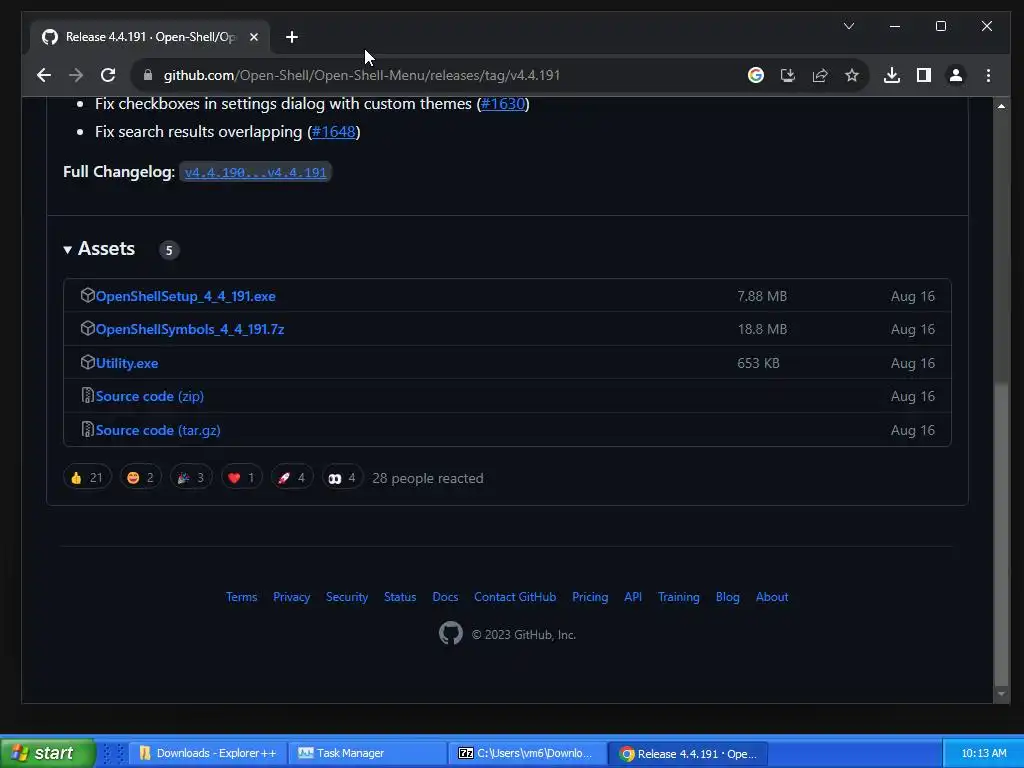Viewport: 1024px width, 768px height.
Task: Click package icon beside Utility.exe
Action: pos(88,362)
